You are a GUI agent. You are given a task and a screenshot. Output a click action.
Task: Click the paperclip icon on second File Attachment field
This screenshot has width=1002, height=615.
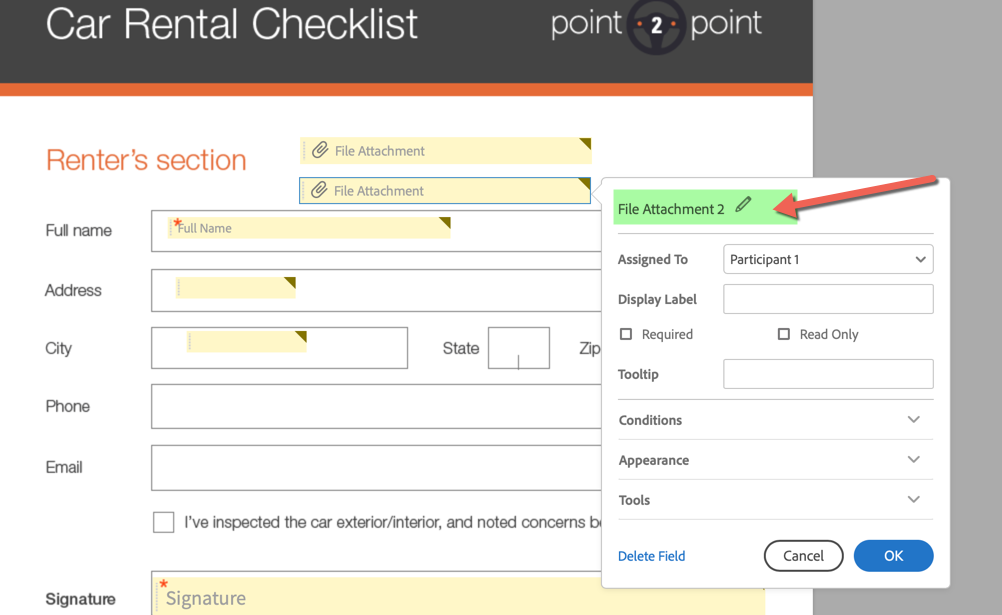click(320, 190)
